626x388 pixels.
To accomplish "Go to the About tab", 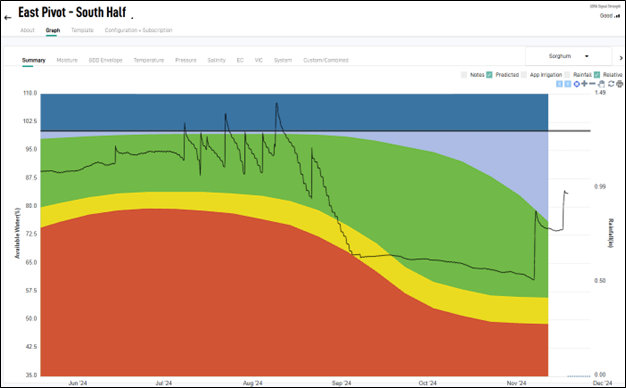I will click(x=28, y=30).
